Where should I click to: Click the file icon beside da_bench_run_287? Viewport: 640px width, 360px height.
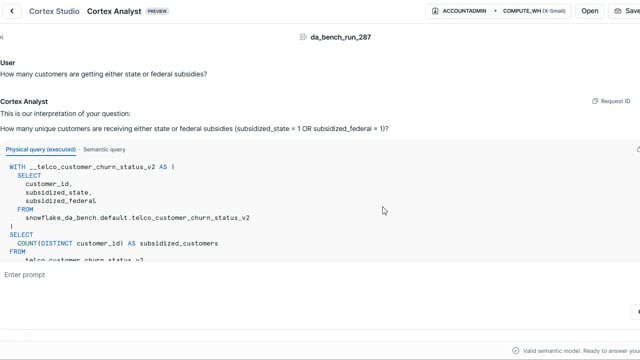[x=303, y=37]
